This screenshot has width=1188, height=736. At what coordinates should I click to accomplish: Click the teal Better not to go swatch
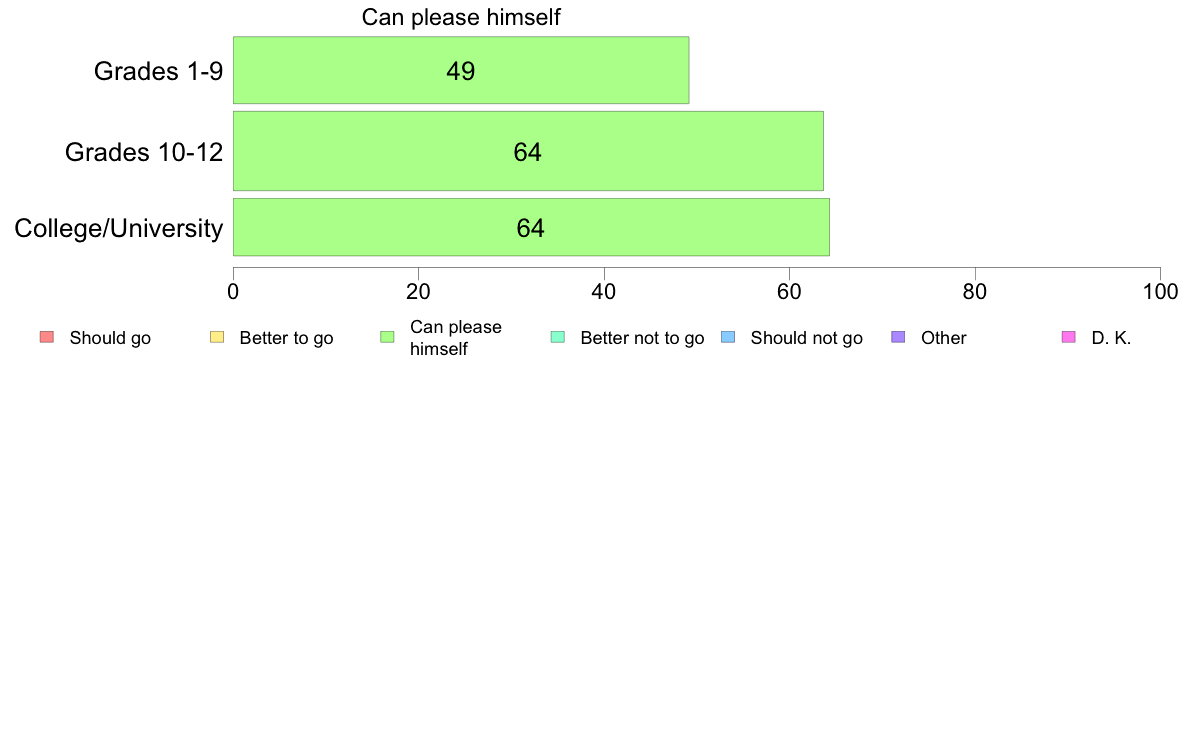click(558, 337)
